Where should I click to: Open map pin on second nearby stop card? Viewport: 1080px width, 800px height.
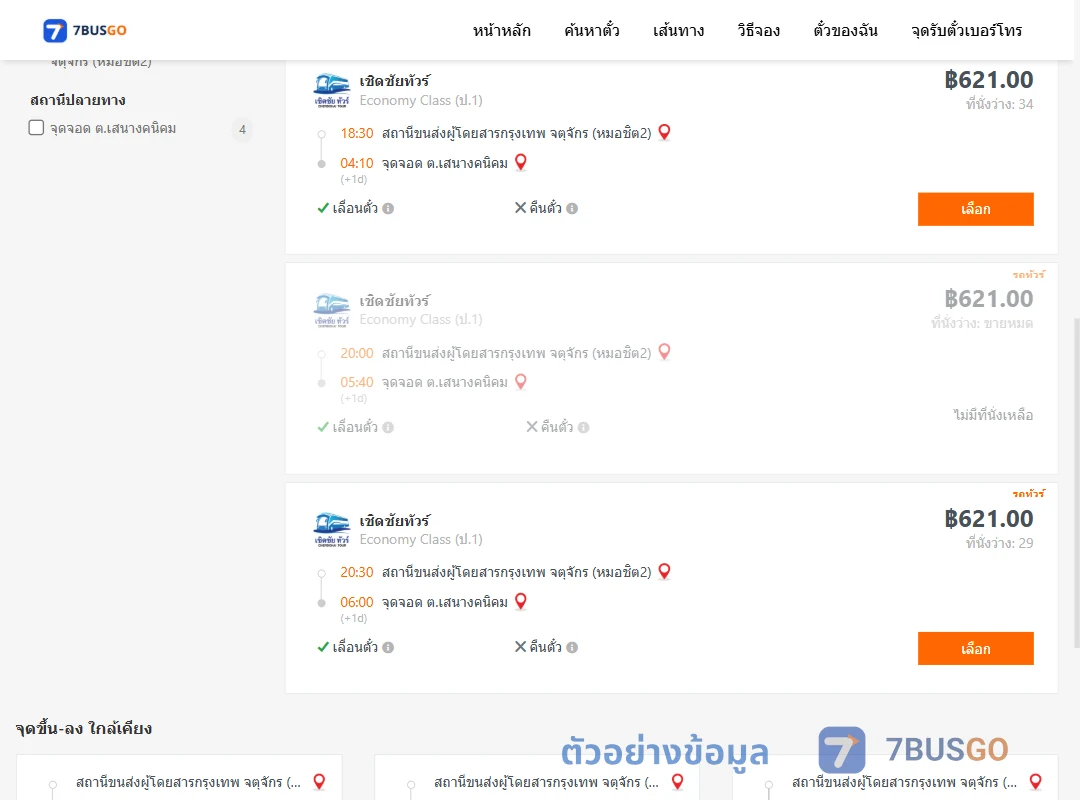(x=677, y=781)
